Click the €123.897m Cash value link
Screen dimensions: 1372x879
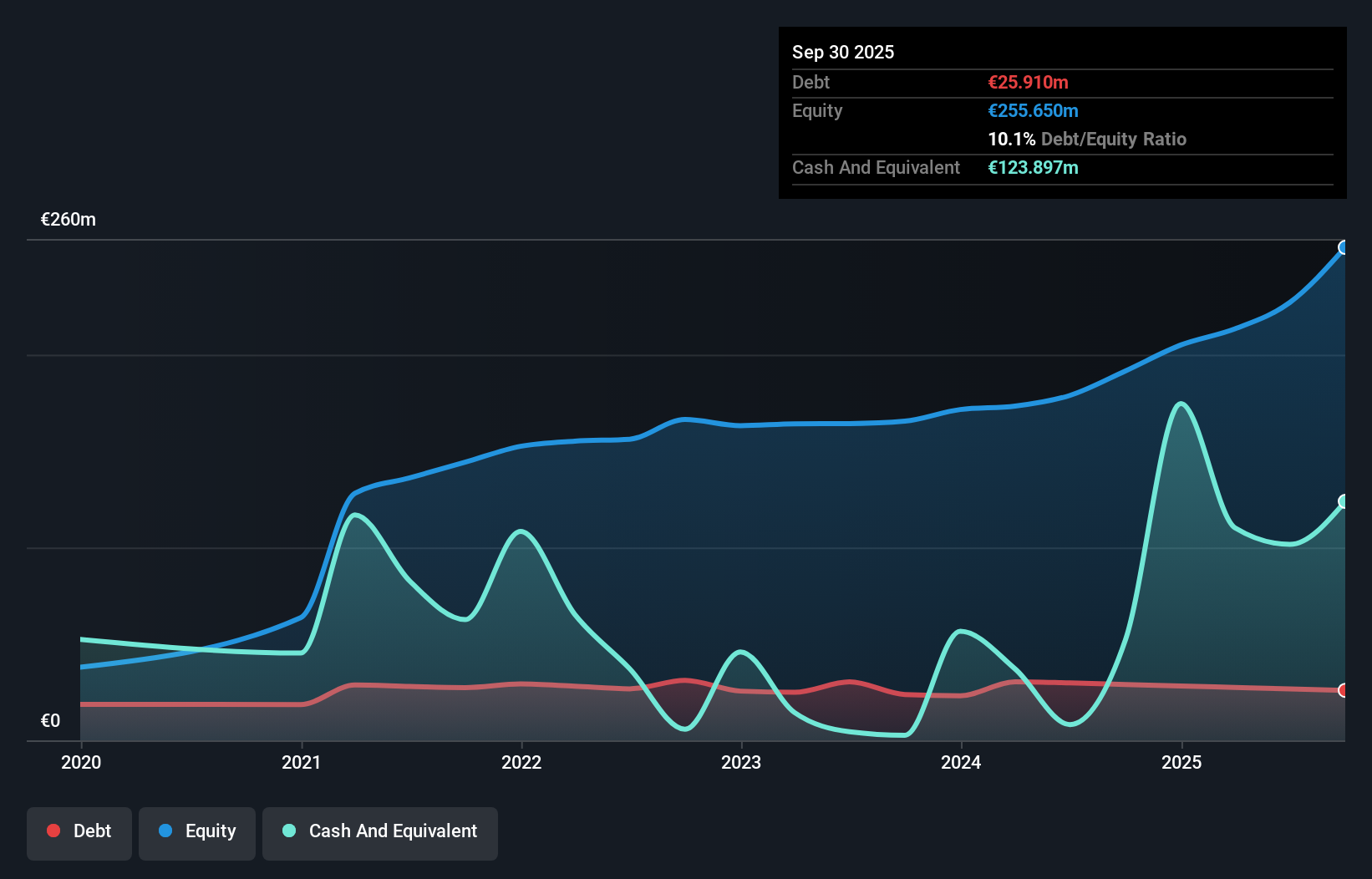(x=1033, y=167)
